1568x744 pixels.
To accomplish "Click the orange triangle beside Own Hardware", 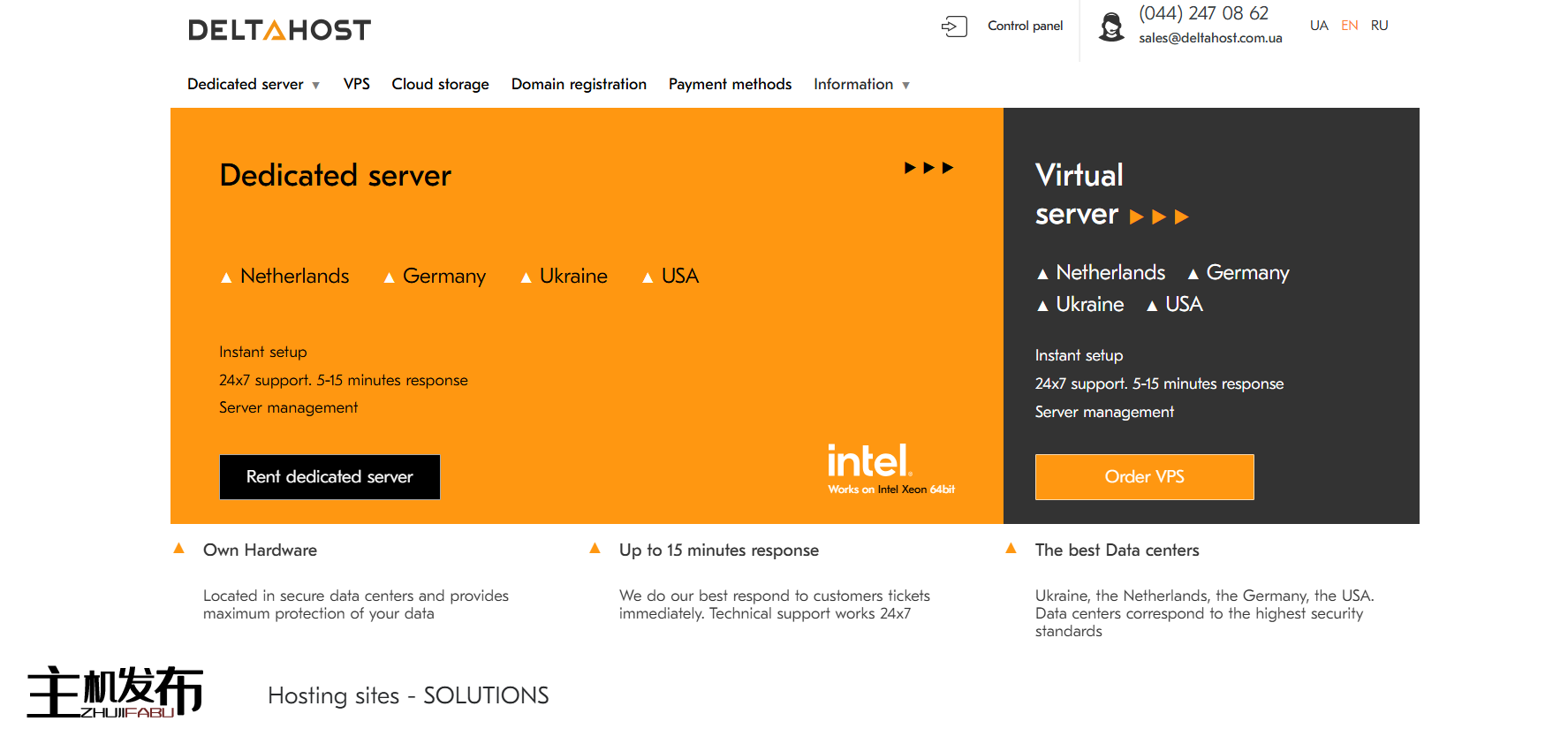I will (x=179, y=549).
